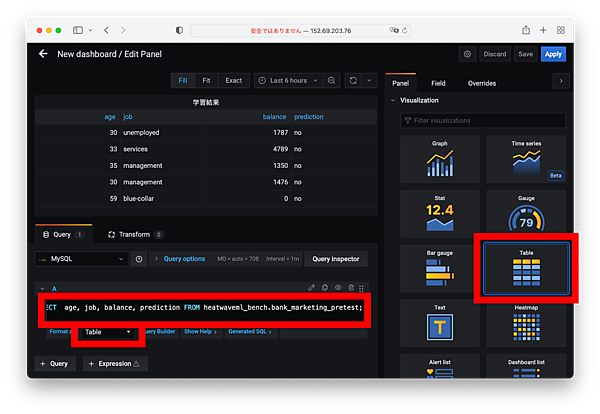Delete query A using the trash icon
Viewport: 600px width, 414px height.
point(352,287)
